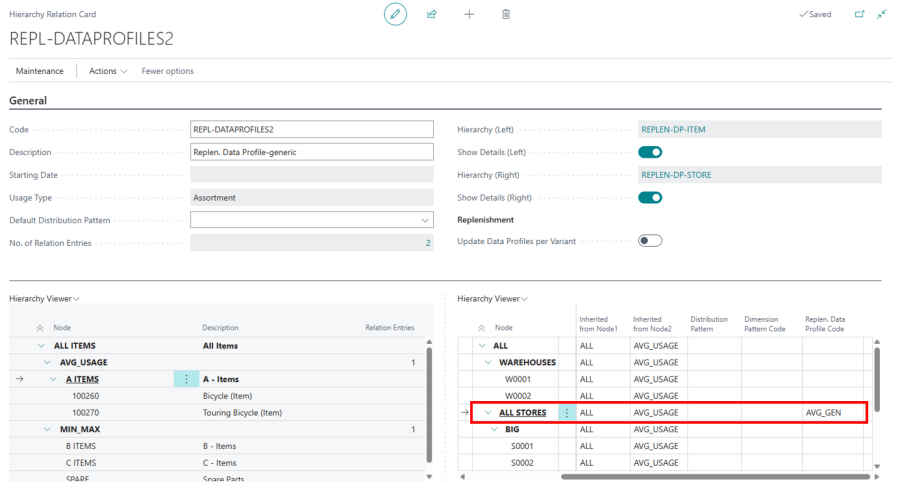Open row options for ALL STORES
This screenshot has height=488, width=900.
pos(566,412)
